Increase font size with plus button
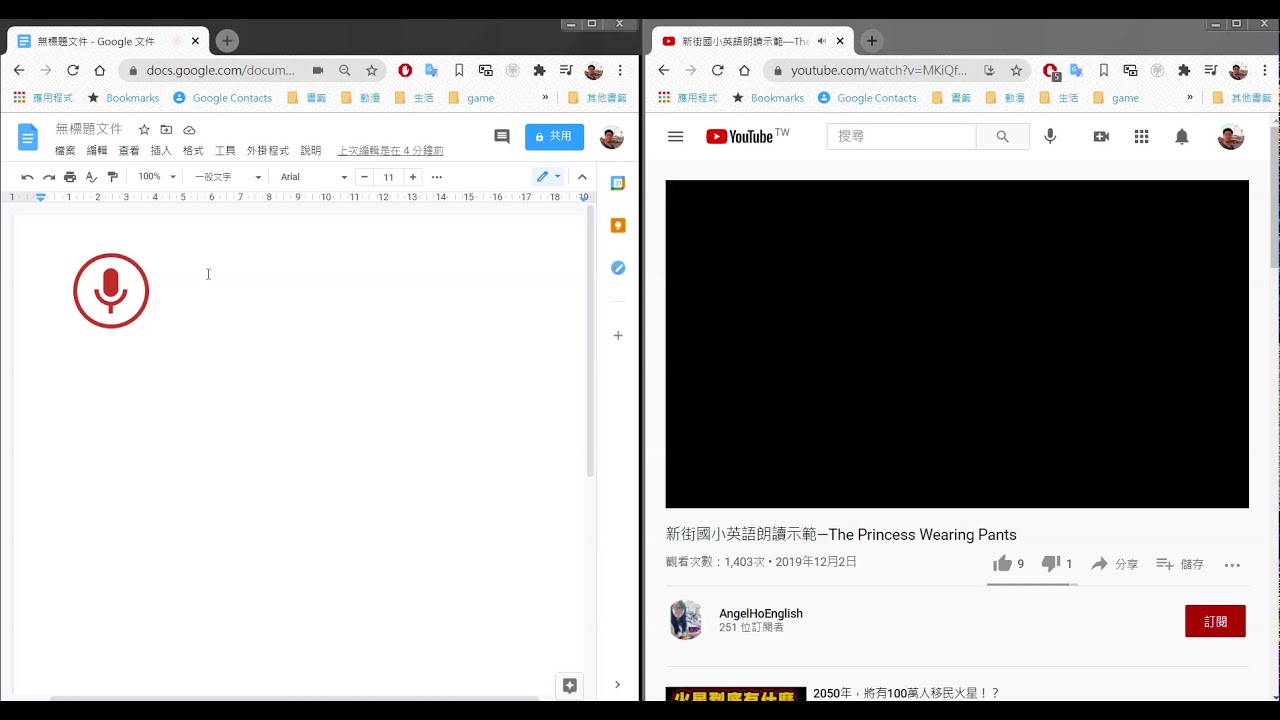The width and height of the screenshot is (1280, 720). [x=413, y=177]
